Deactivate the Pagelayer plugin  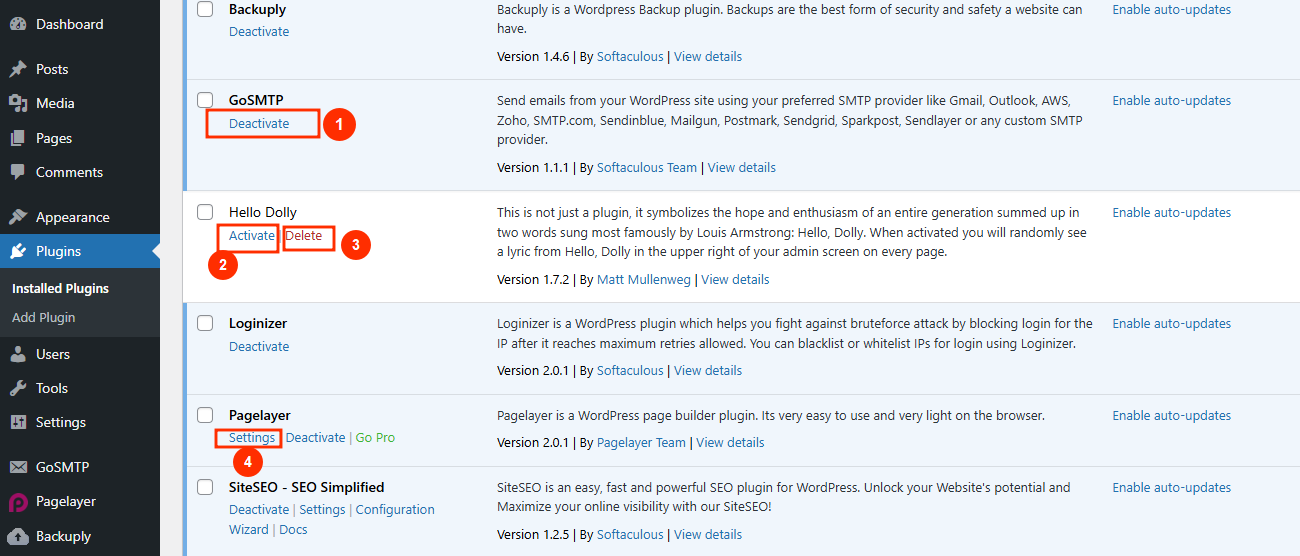pos(316,438)
